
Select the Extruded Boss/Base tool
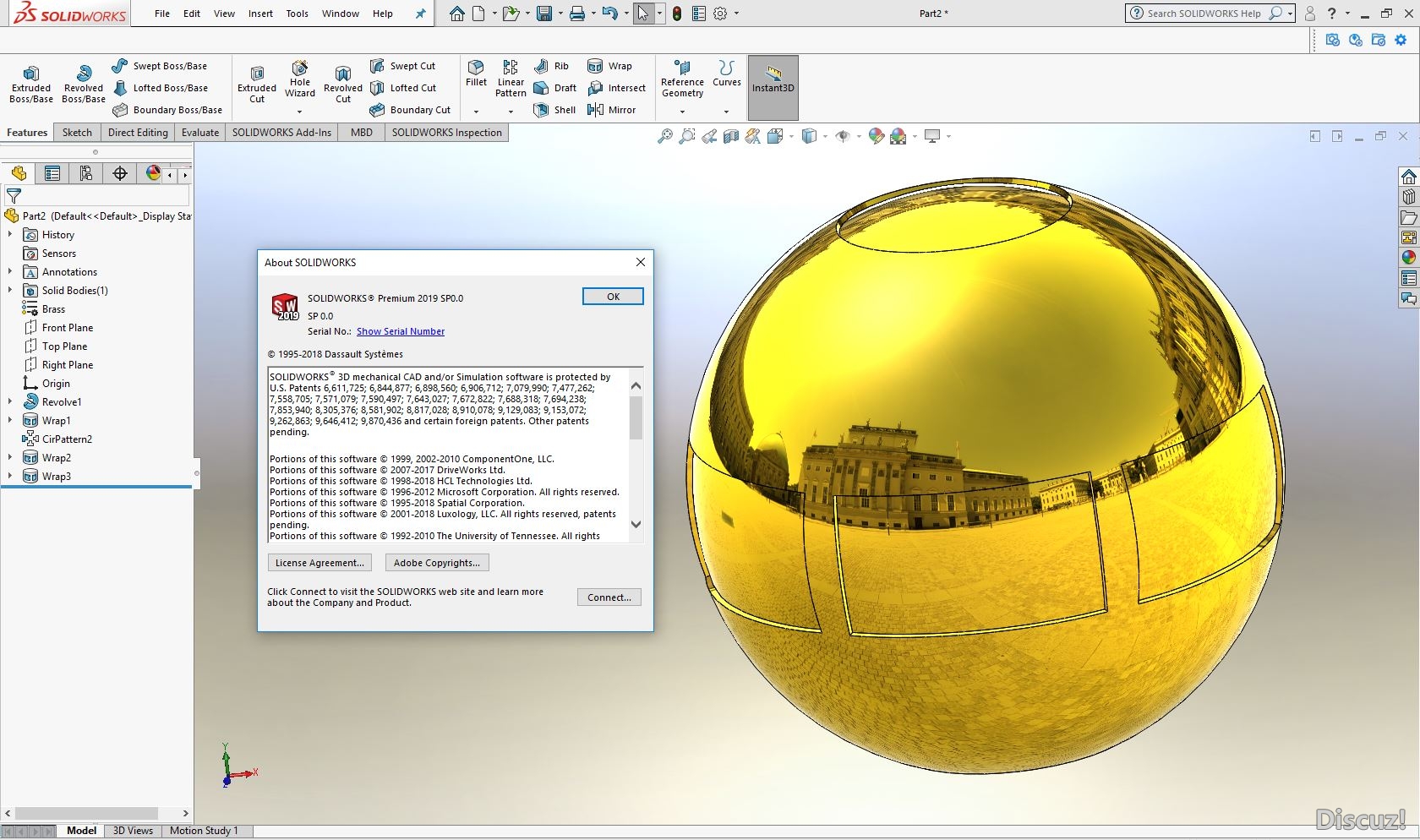pos(31,85)
